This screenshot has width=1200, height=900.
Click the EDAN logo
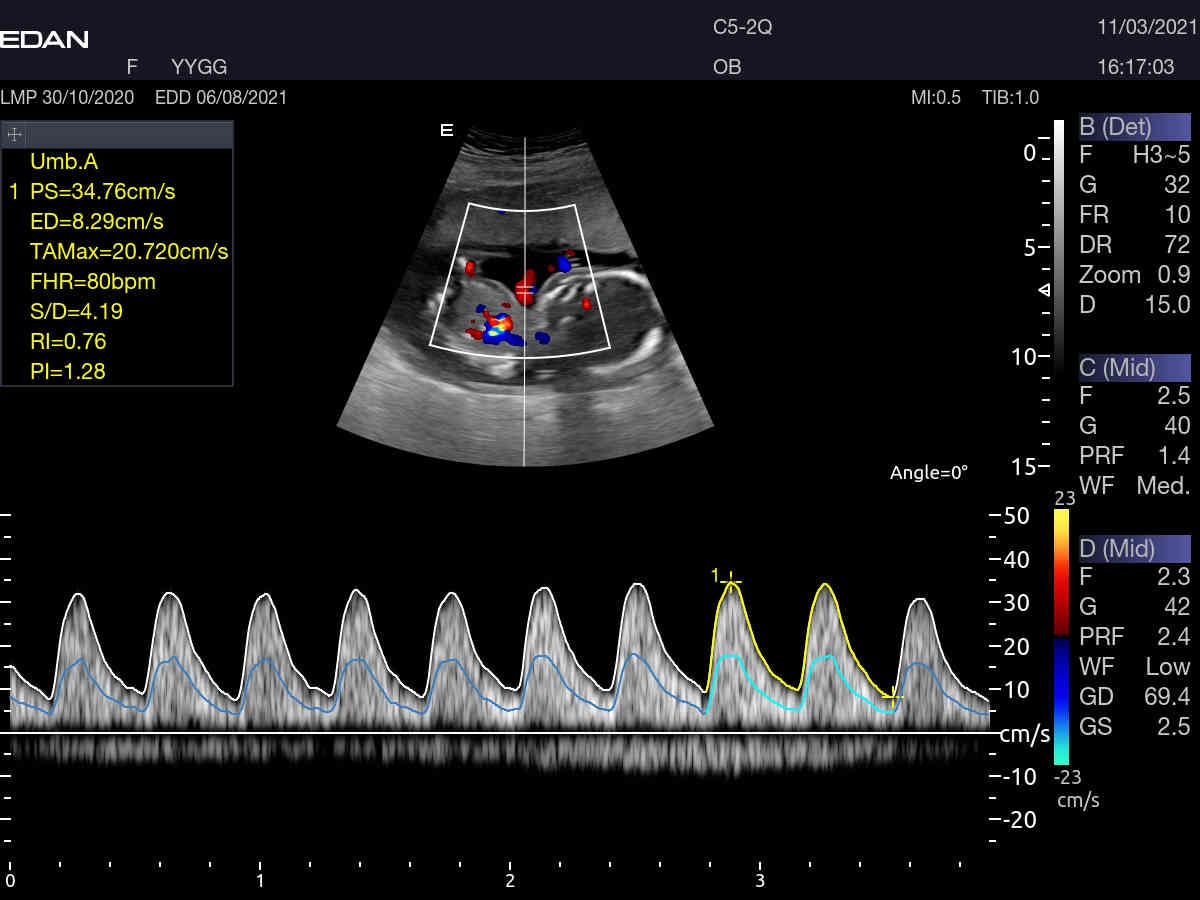[45, 40]
